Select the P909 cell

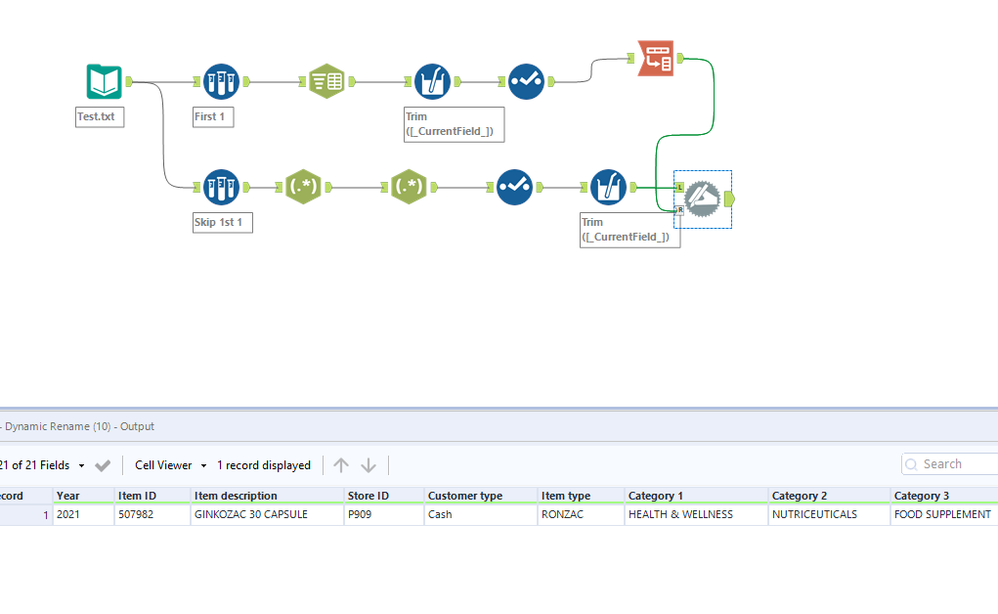coord(384,514)
